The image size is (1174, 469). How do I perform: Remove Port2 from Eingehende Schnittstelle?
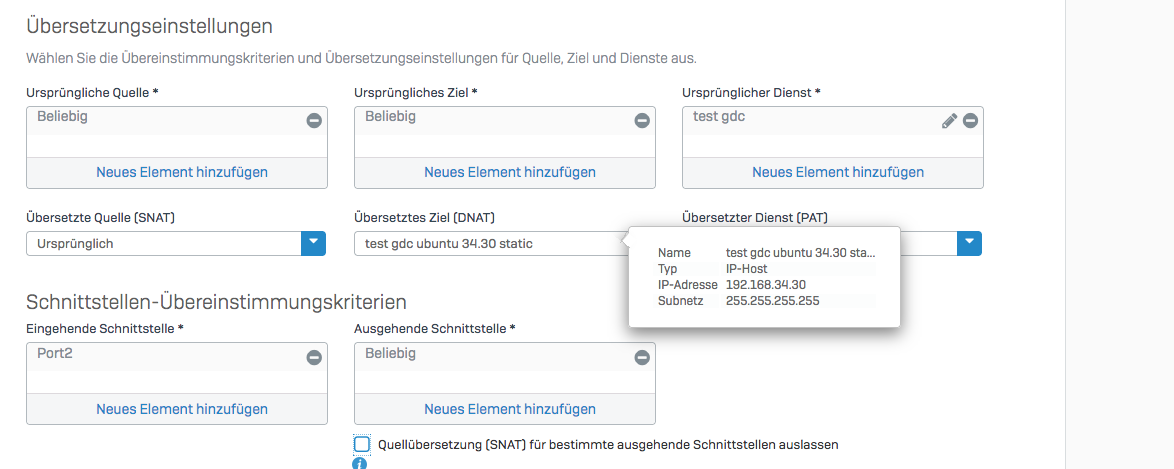[x=314, y=358]
